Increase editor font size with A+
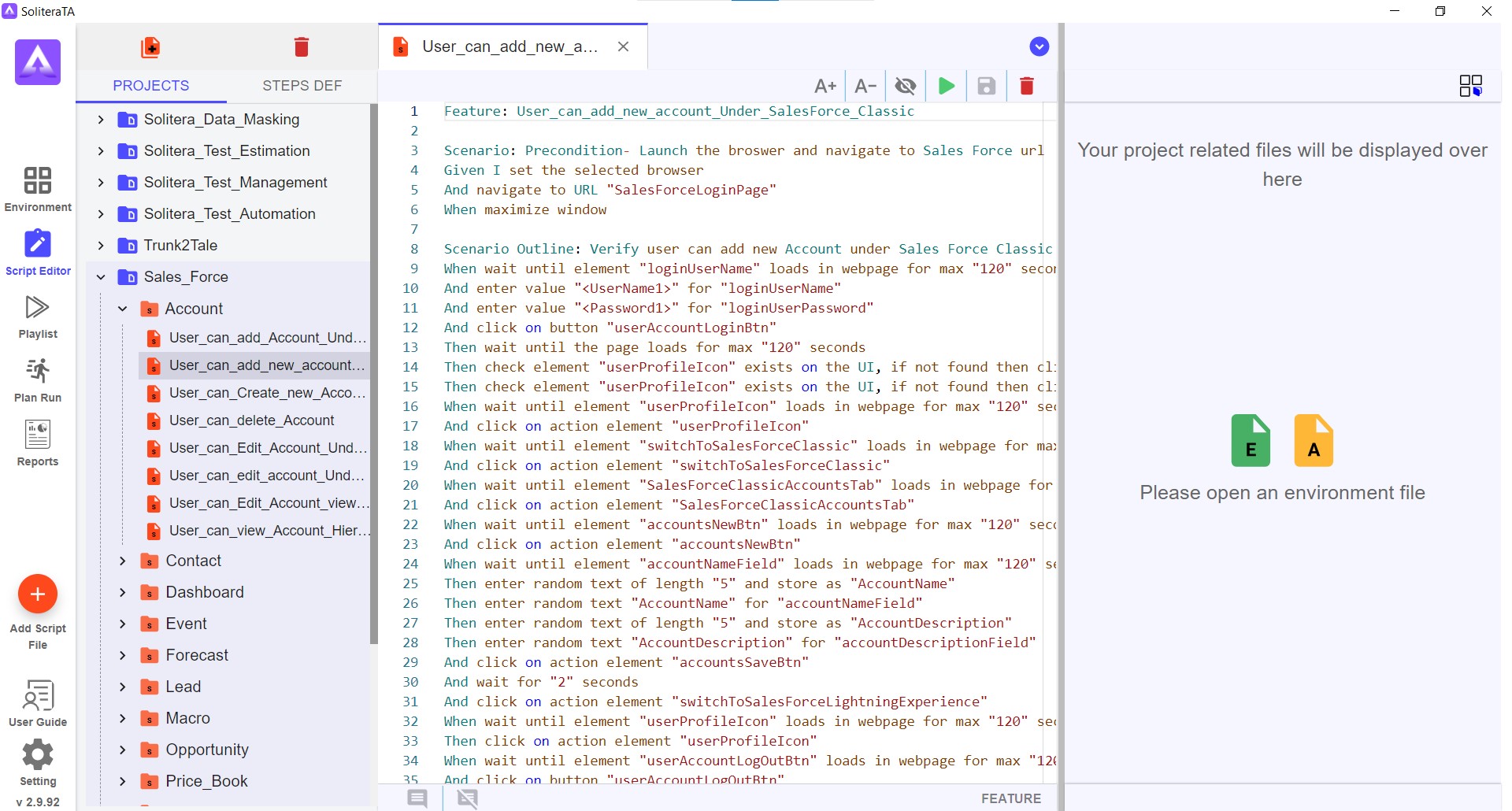The width and height of the screenshot is (1512, 811). tap(825, 86)
